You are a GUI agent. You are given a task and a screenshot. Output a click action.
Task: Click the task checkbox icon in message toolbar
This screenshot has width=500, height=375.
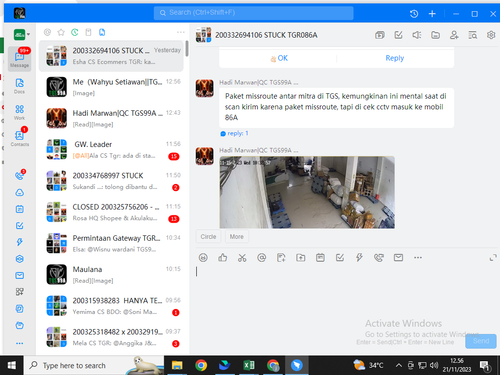340,258
